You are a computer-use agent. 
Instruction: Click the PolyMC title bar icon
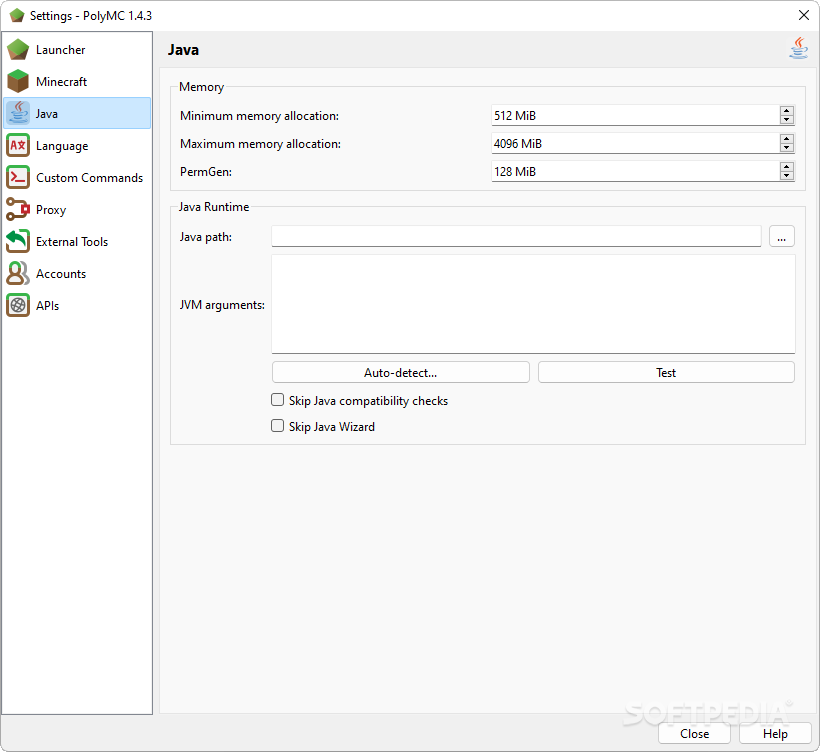coord(17,15)
